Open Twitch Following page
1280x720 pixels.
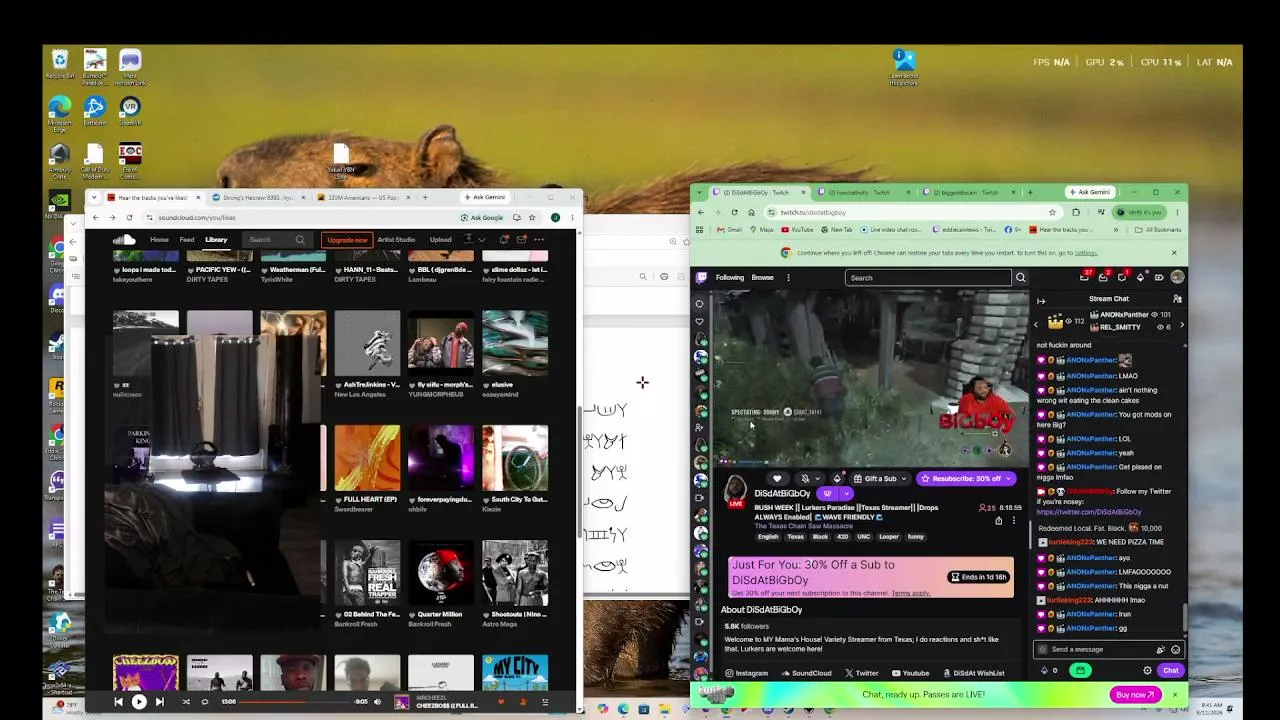coord(730,278)
